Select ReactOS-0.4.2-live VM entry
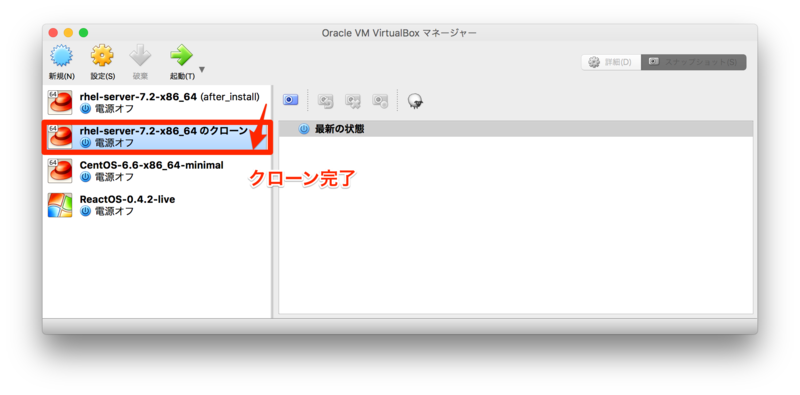Screen dimensions: 800x395 pyautogui.click(x=157, y=205)
